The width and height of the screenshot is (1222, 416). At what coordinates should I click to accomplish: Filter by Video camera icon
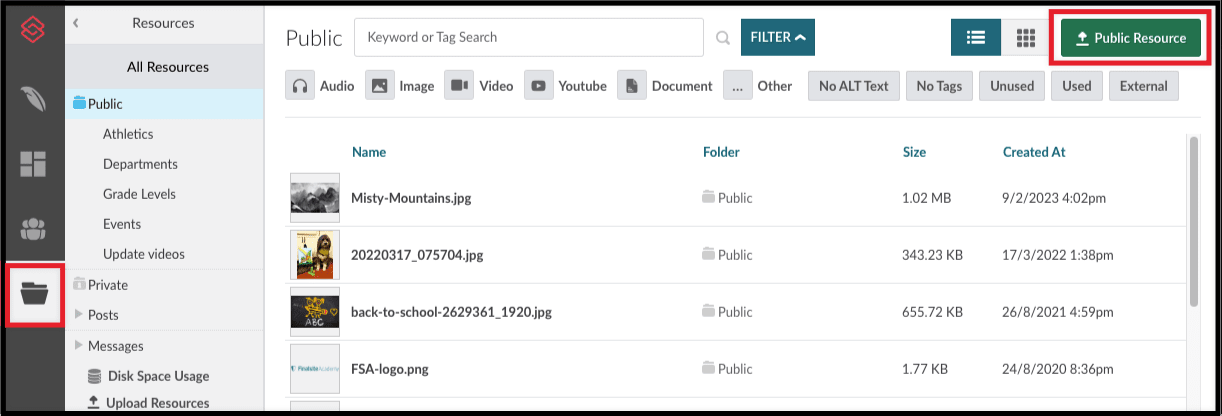tap(459, 85)
